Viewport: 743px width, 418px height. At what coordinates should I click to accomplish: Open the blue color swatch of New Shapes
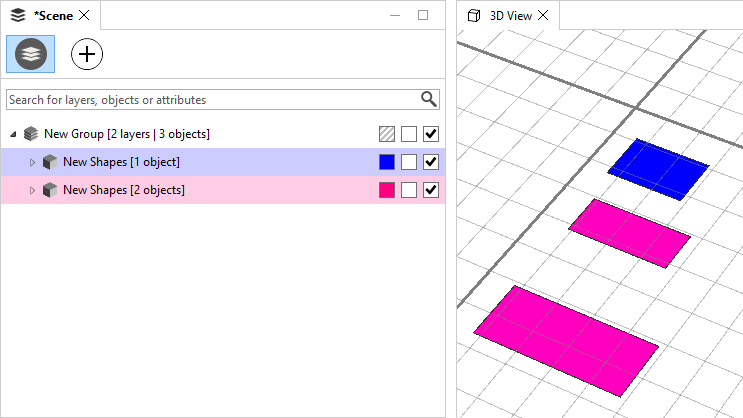[387, 162]
